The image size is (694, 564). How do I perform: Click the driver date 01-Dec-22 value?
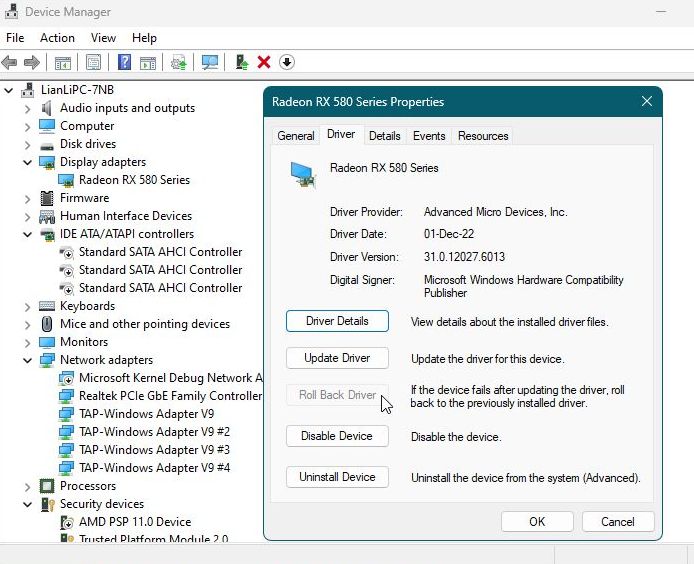point(449,234)
